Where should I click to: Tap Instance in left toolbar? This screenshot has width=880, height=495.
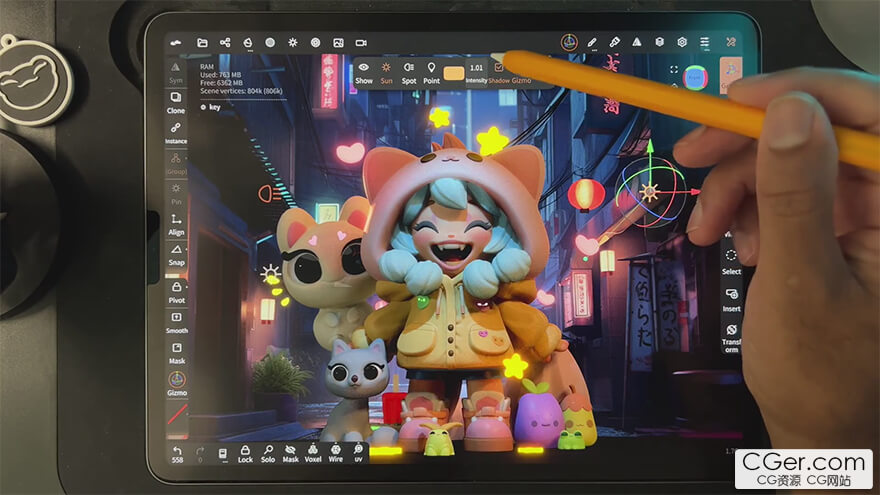tap(176, 134)
